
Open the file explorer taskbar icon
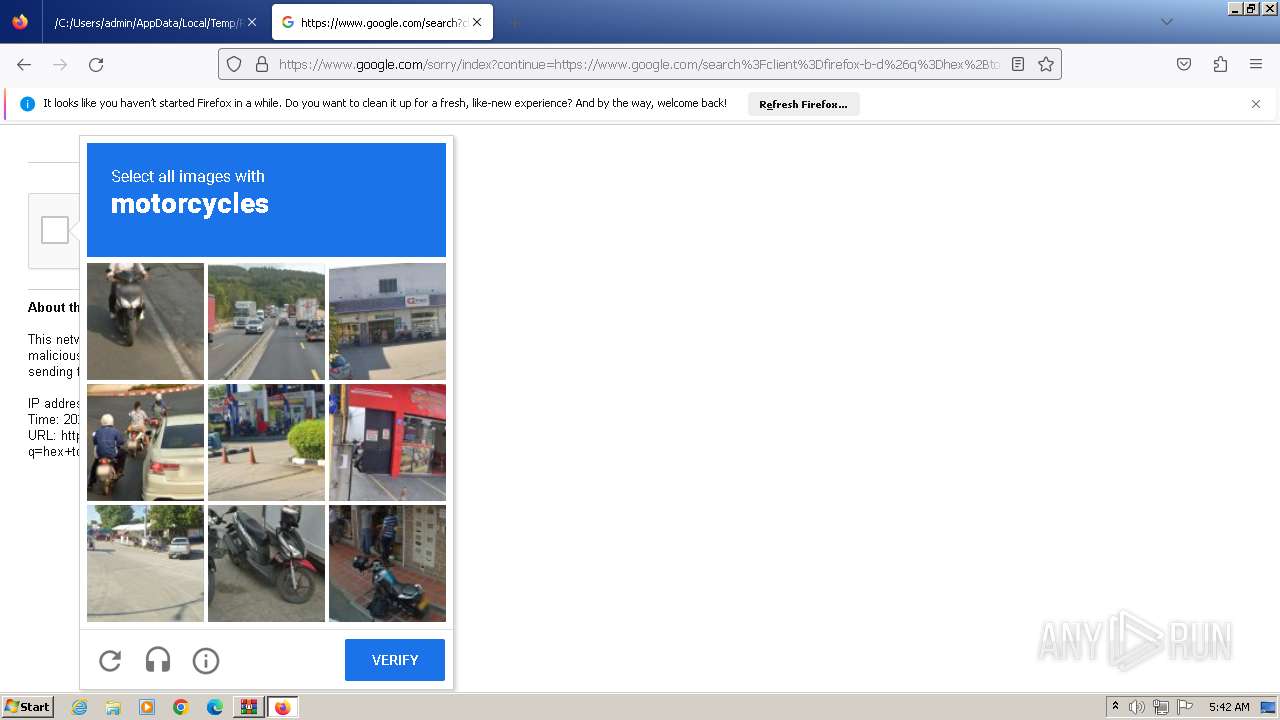[x=113, y=707]
